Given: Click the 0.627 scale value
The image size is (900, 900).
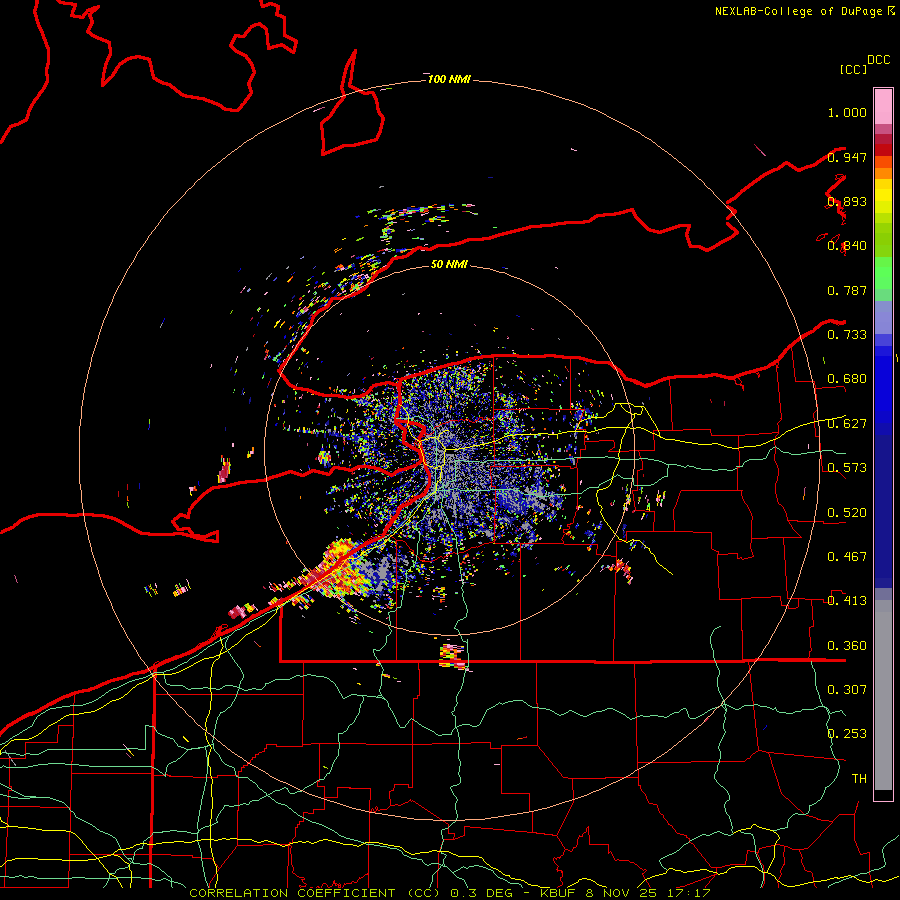Looking at the screenshot, I should 847,424.
